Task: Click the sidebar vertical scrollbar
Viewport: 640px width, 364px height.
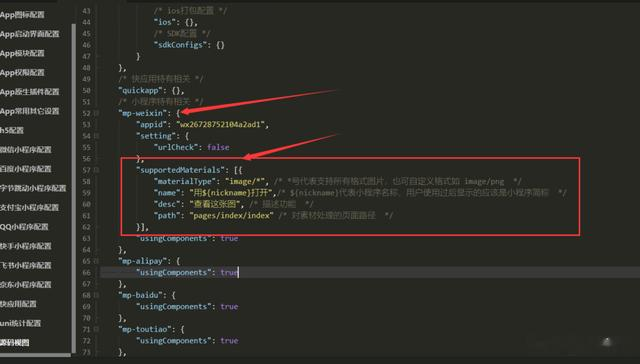Action: (73, 188)
